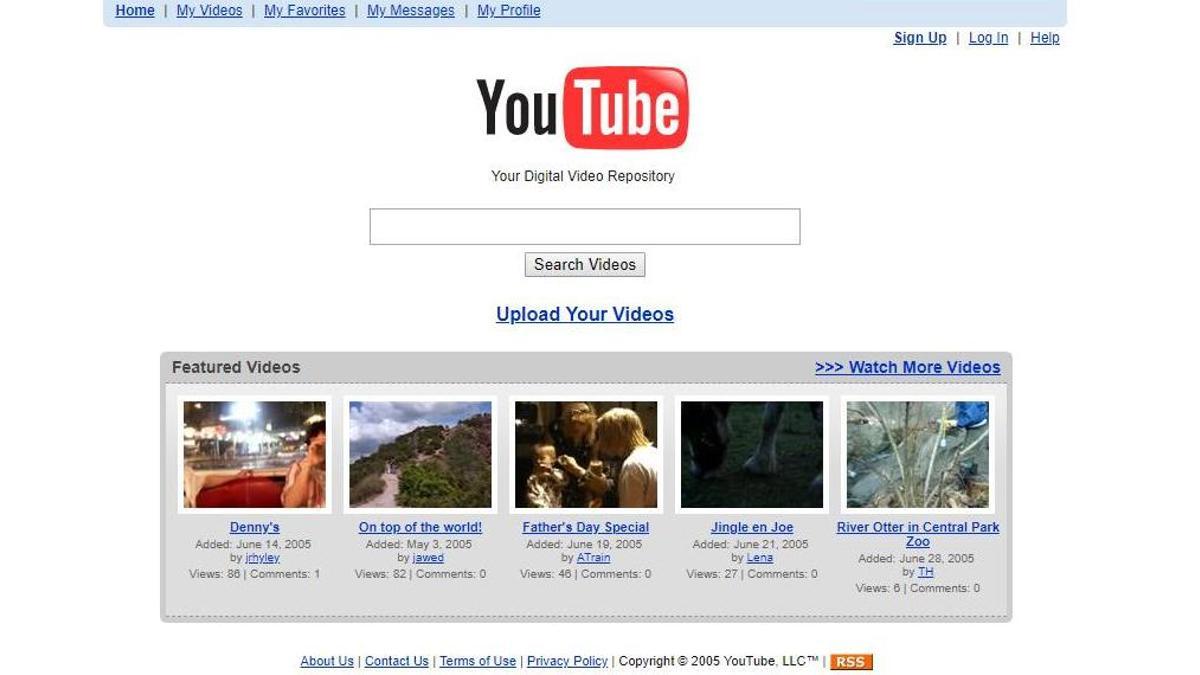This screenshot has width=1200, height=675.
Task: Open My Messages
Action: (410, 11)
